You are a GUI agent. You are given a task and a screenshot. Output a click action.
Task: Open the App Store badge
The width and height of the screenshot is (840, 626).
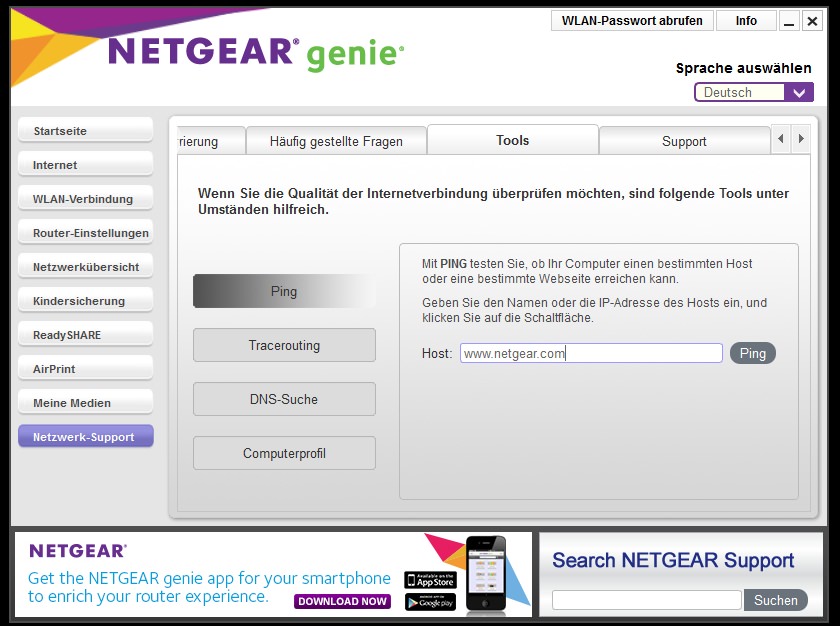430,580
